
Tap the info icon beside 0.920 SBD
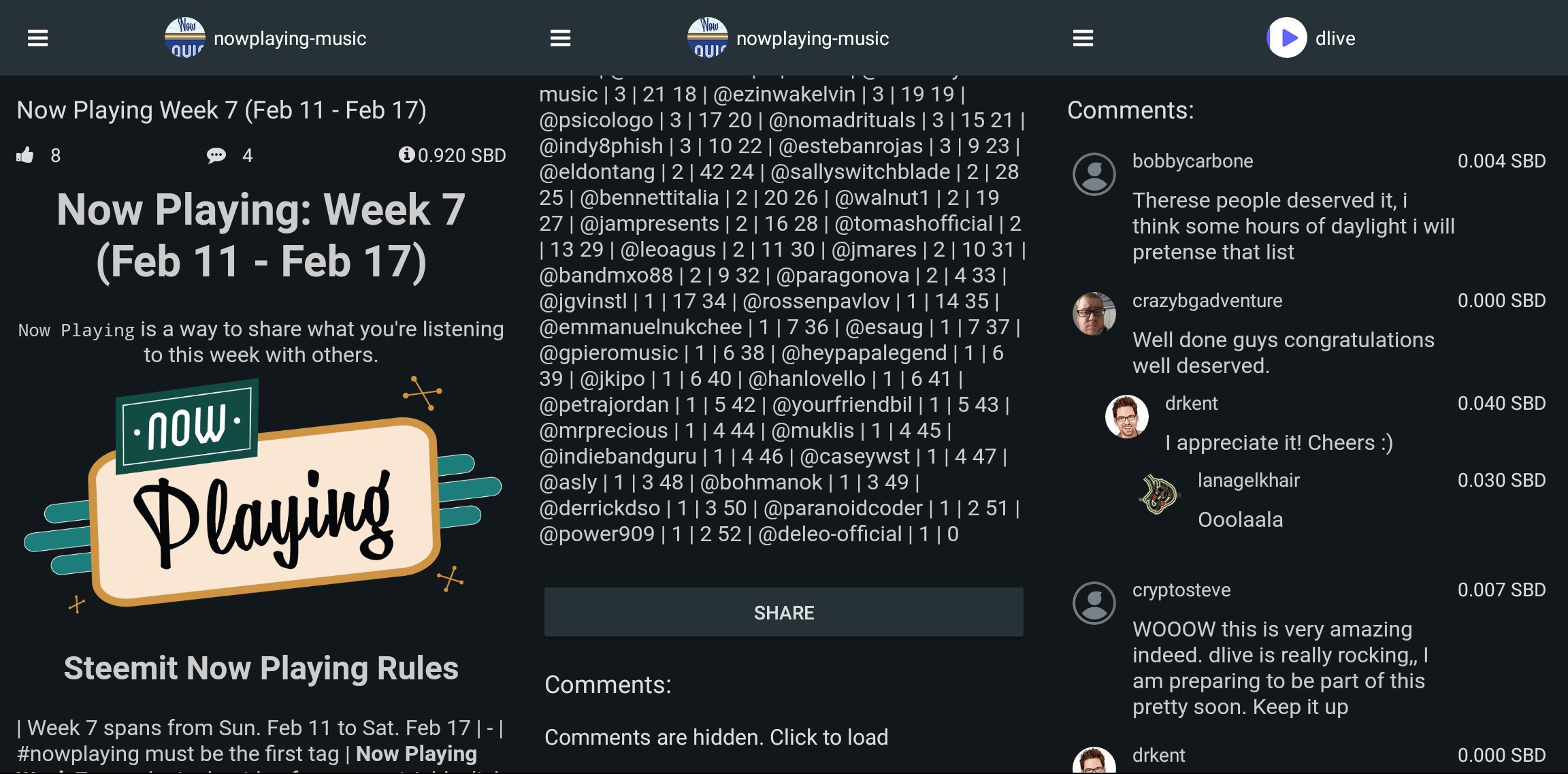pos(406,155)
